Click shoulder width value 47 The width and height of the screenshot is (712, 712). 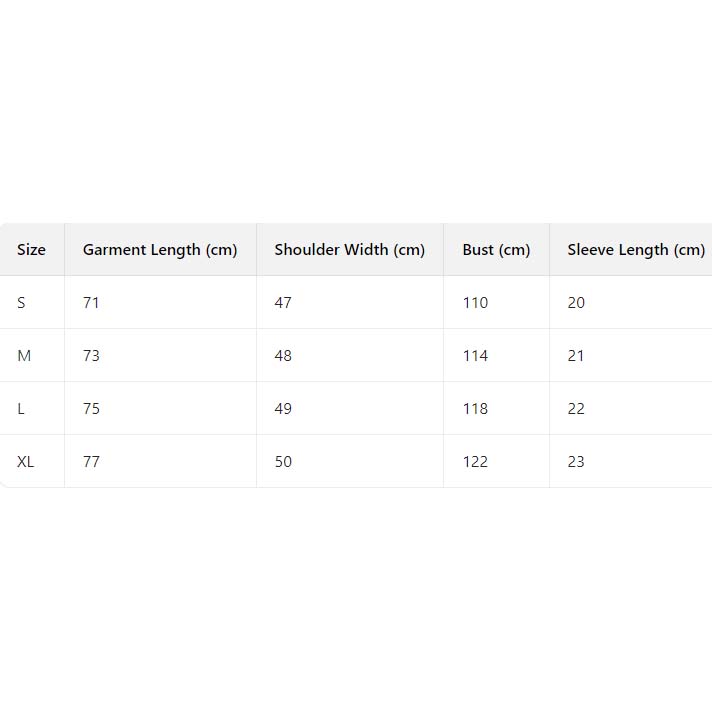[x=283, y=303]
